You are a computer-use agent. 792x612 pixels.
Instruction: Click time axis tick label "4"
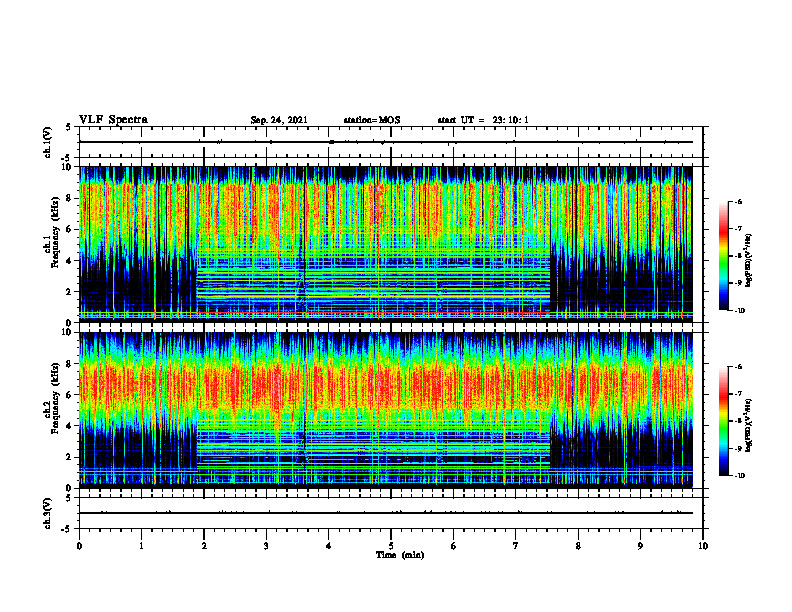[329, 546]
